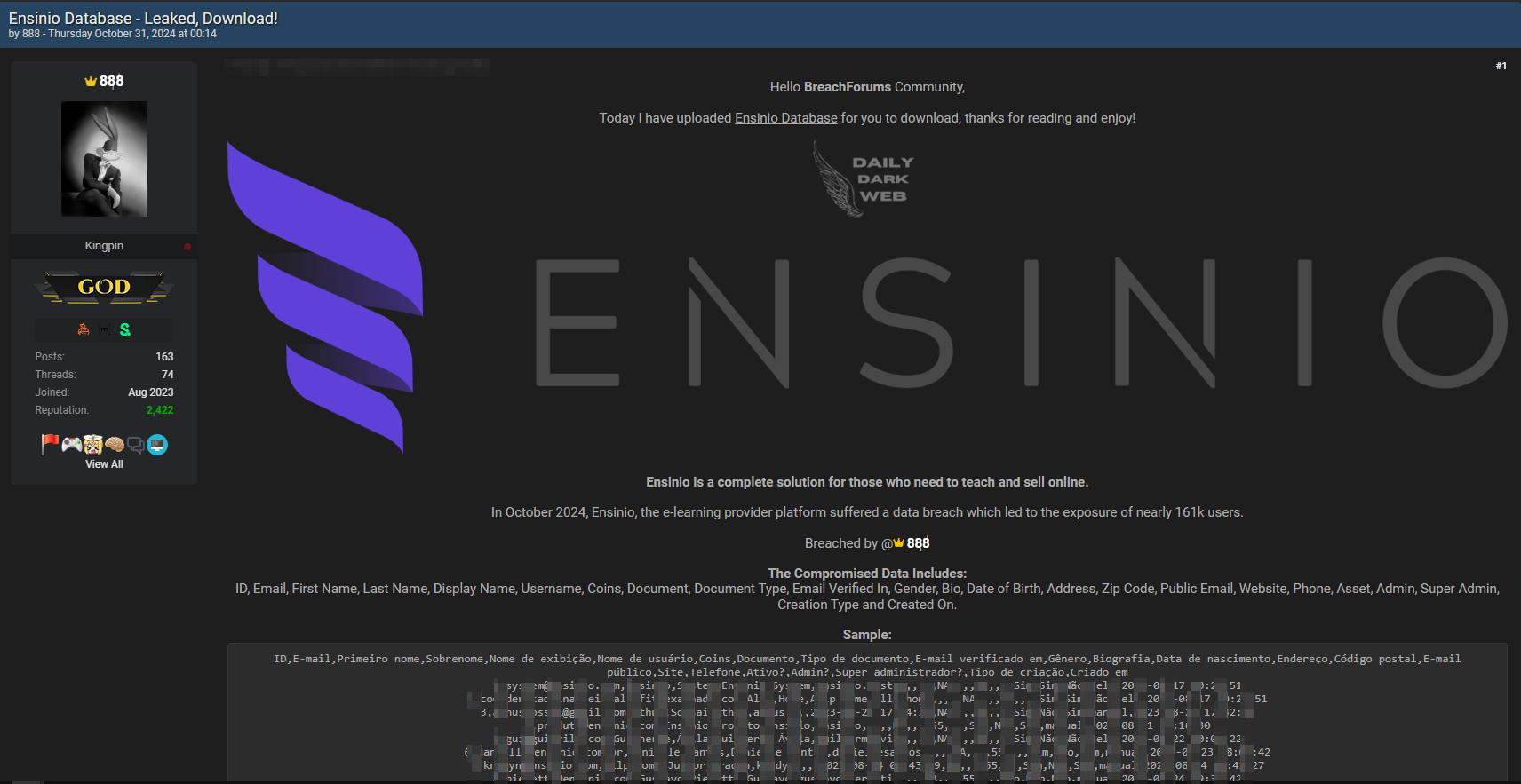
Task: Click the green S icon in badge strip
Action: click(x=125, y=329)
